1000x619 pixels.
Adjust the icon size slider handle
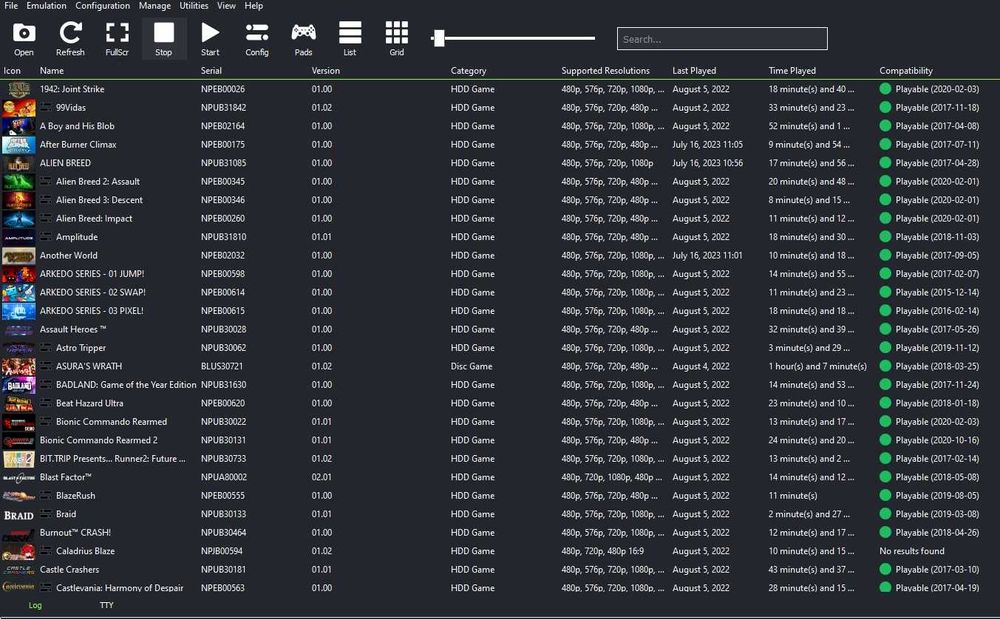(438, 38)
